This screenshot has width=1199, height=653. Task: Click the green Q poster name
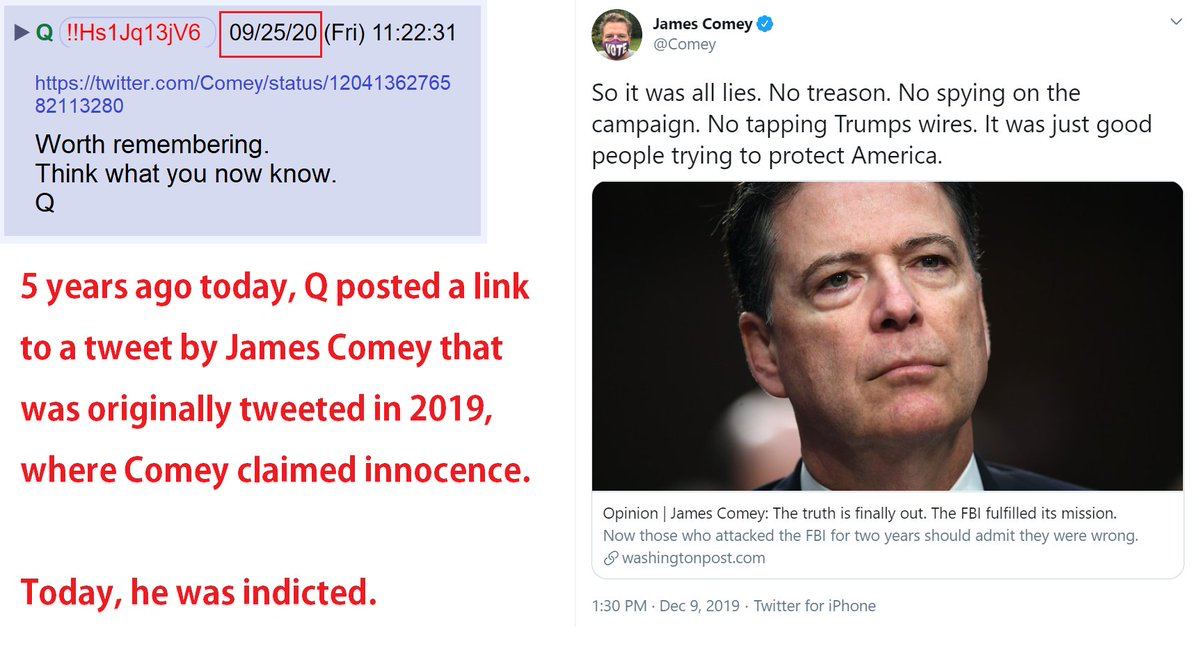[x=44, y=33]
